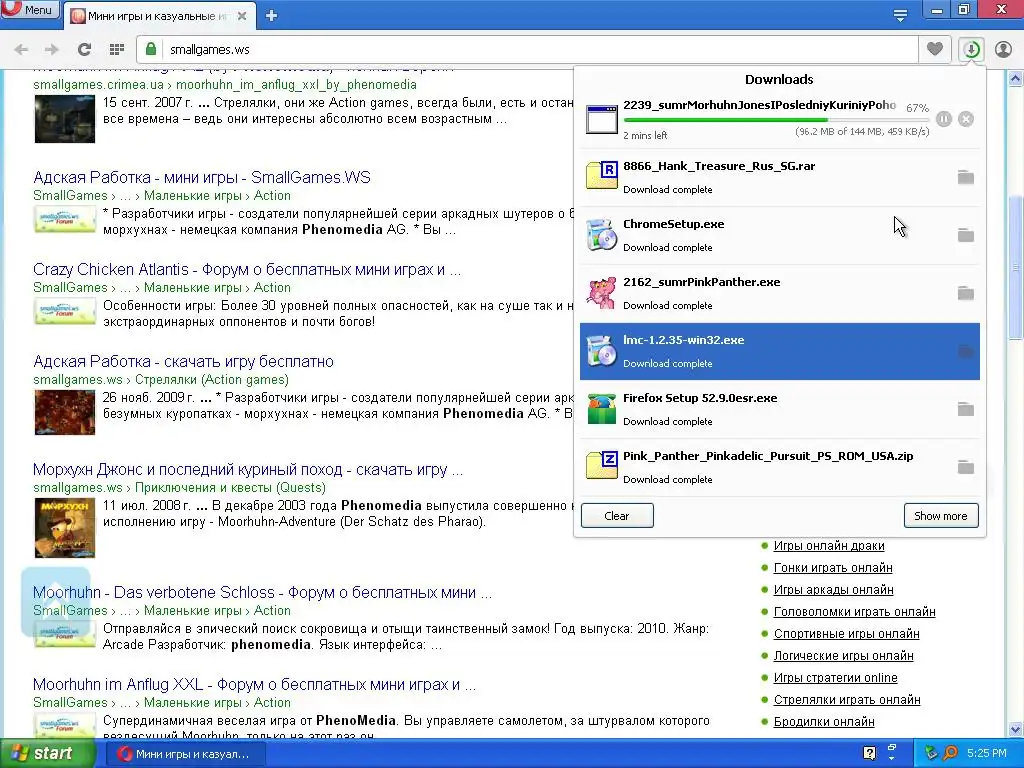This screenshot has width=1024, height=768.
Task: Open Moorhuhn - Das verbotene Schloss link
Action: 263,592
